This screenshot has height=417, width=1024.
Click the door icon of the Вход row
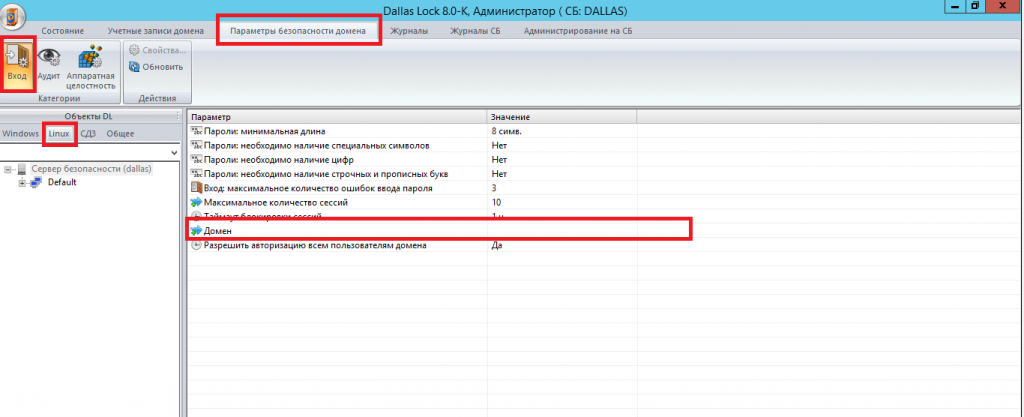point(197,189)
